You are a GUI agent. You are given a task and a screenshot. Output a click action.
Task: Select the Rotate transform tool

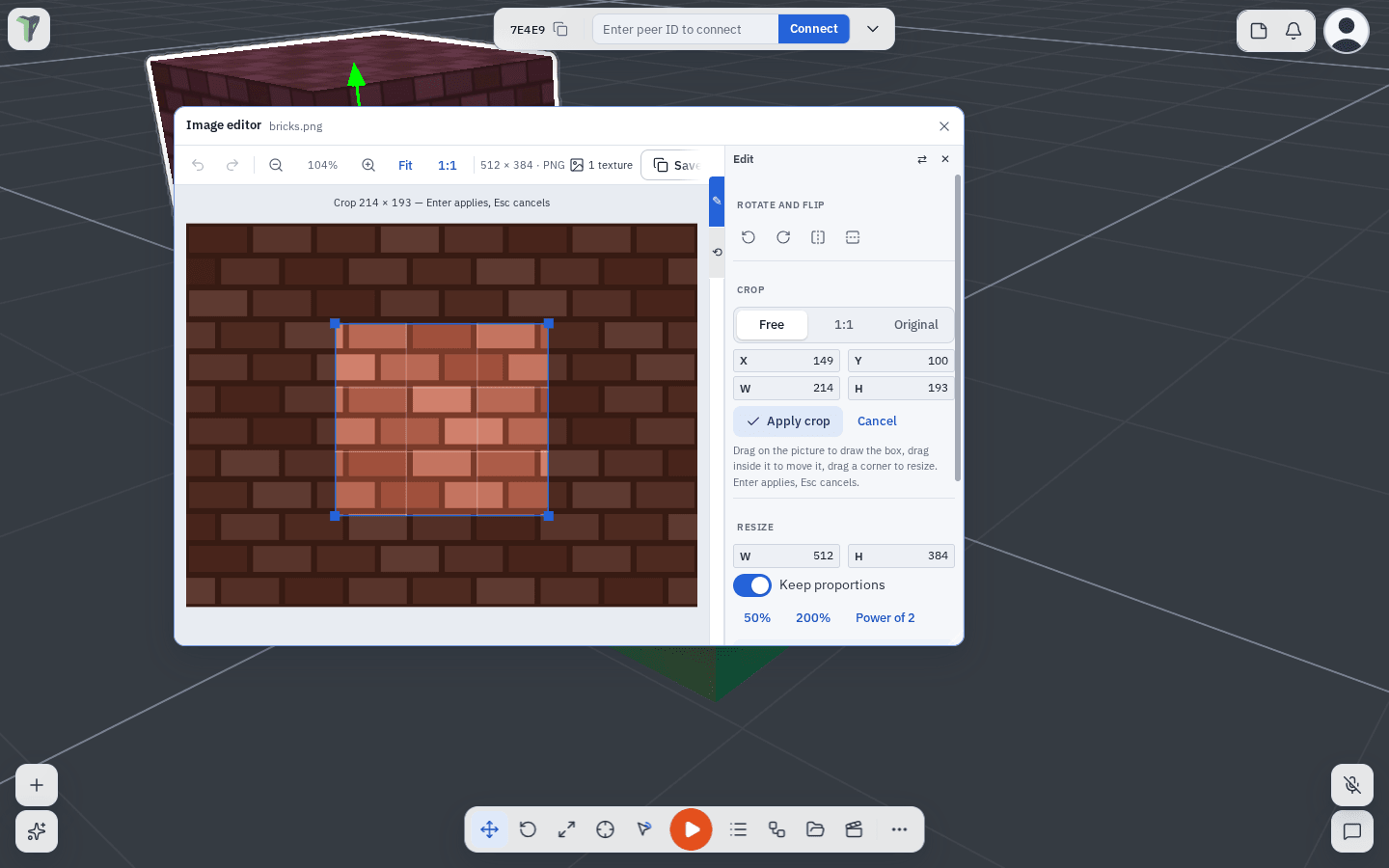pyautogui.click(x=528, y=829)
